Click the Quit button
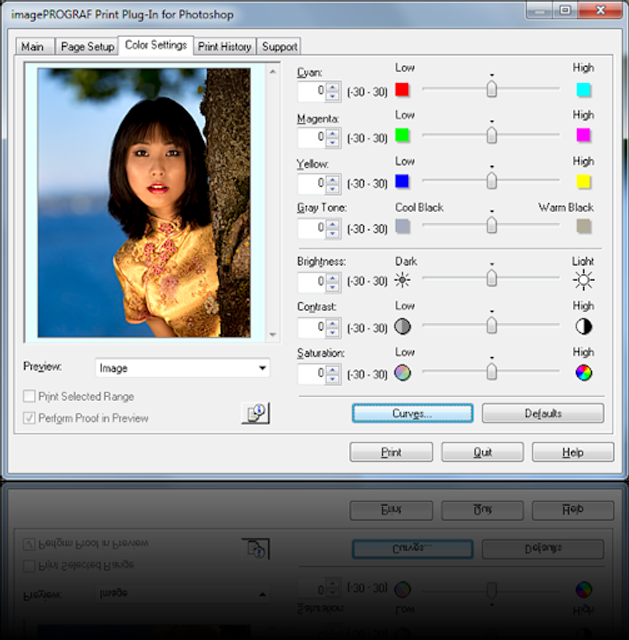Image resolution: width=629 pixels, height=640 pixels. [x=482, y=452]
